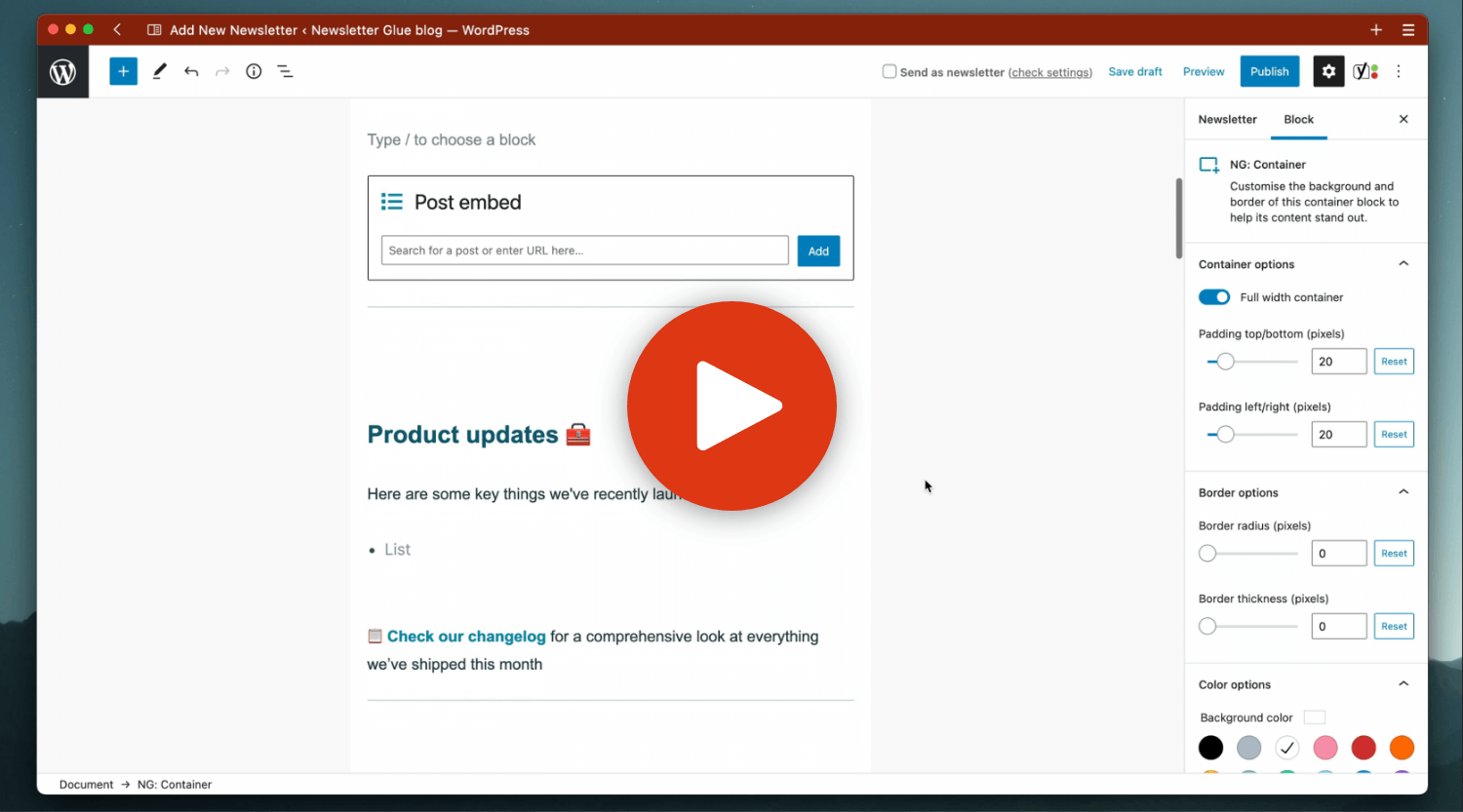Collapse the Color options section
This screenshot has width=1463, height=812.
[1404, 683]
